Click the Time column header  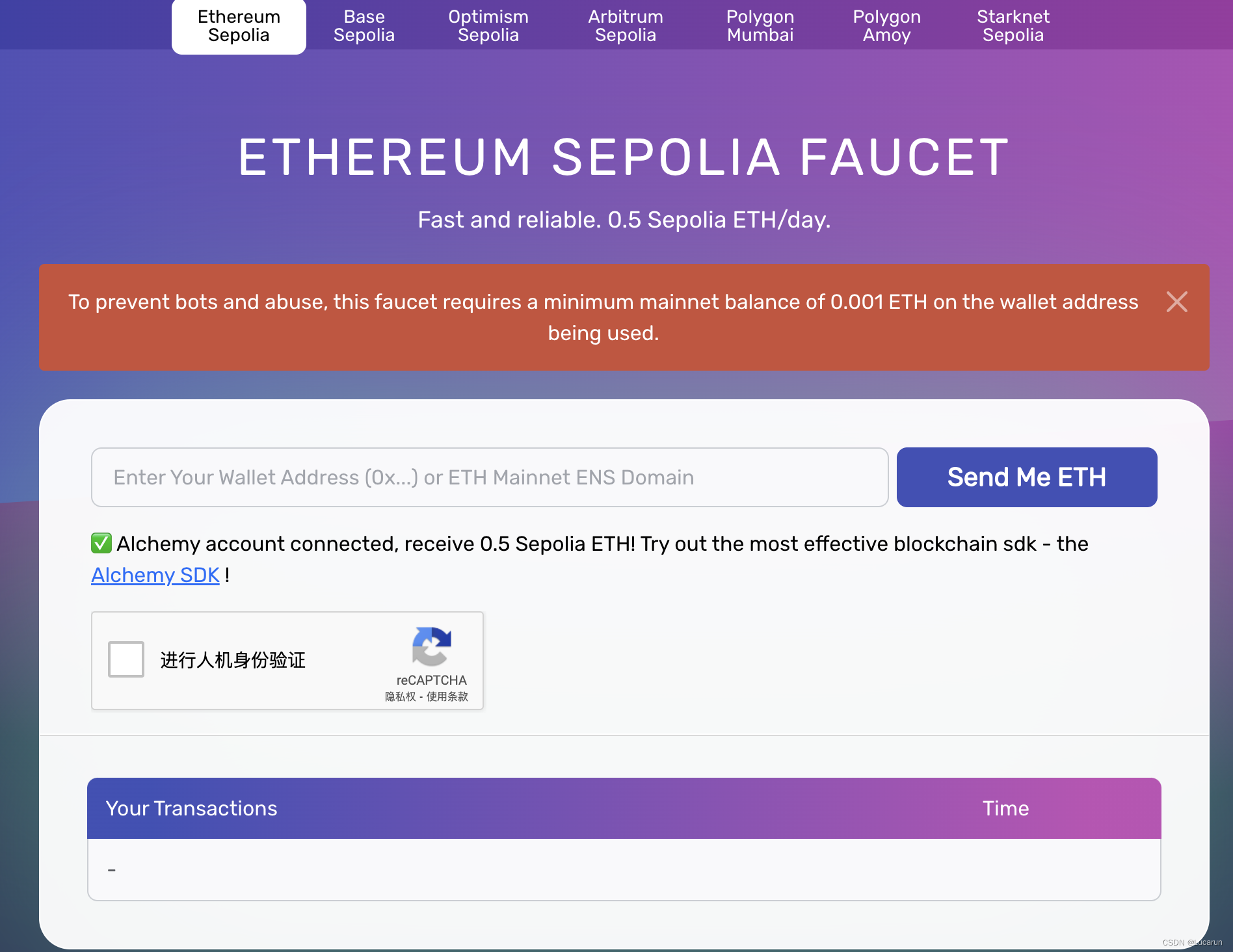(x=1005, y=808)
